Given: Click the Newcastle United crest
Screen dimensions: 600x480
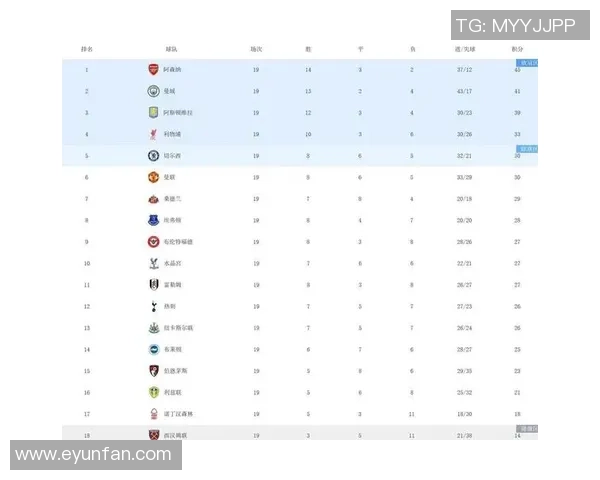Looking at the screenshot, I should [x=153, y=328].
